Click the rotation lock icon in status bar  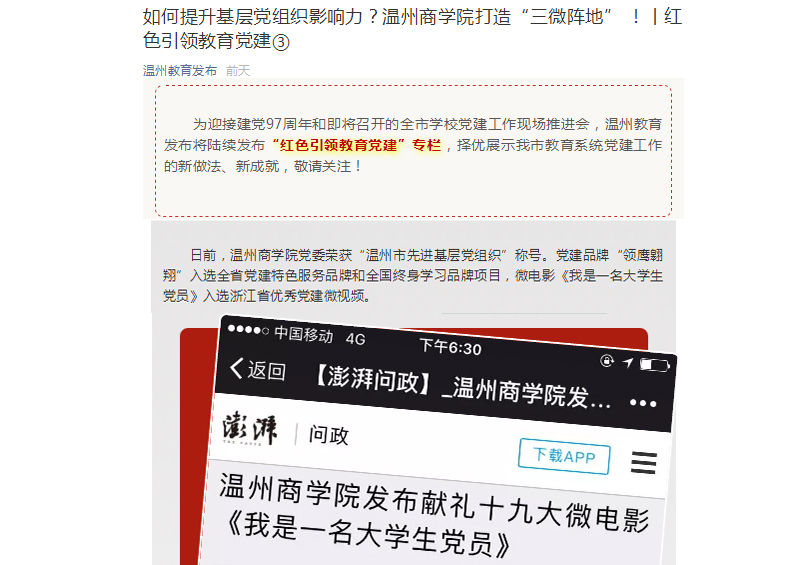(607, 361)
